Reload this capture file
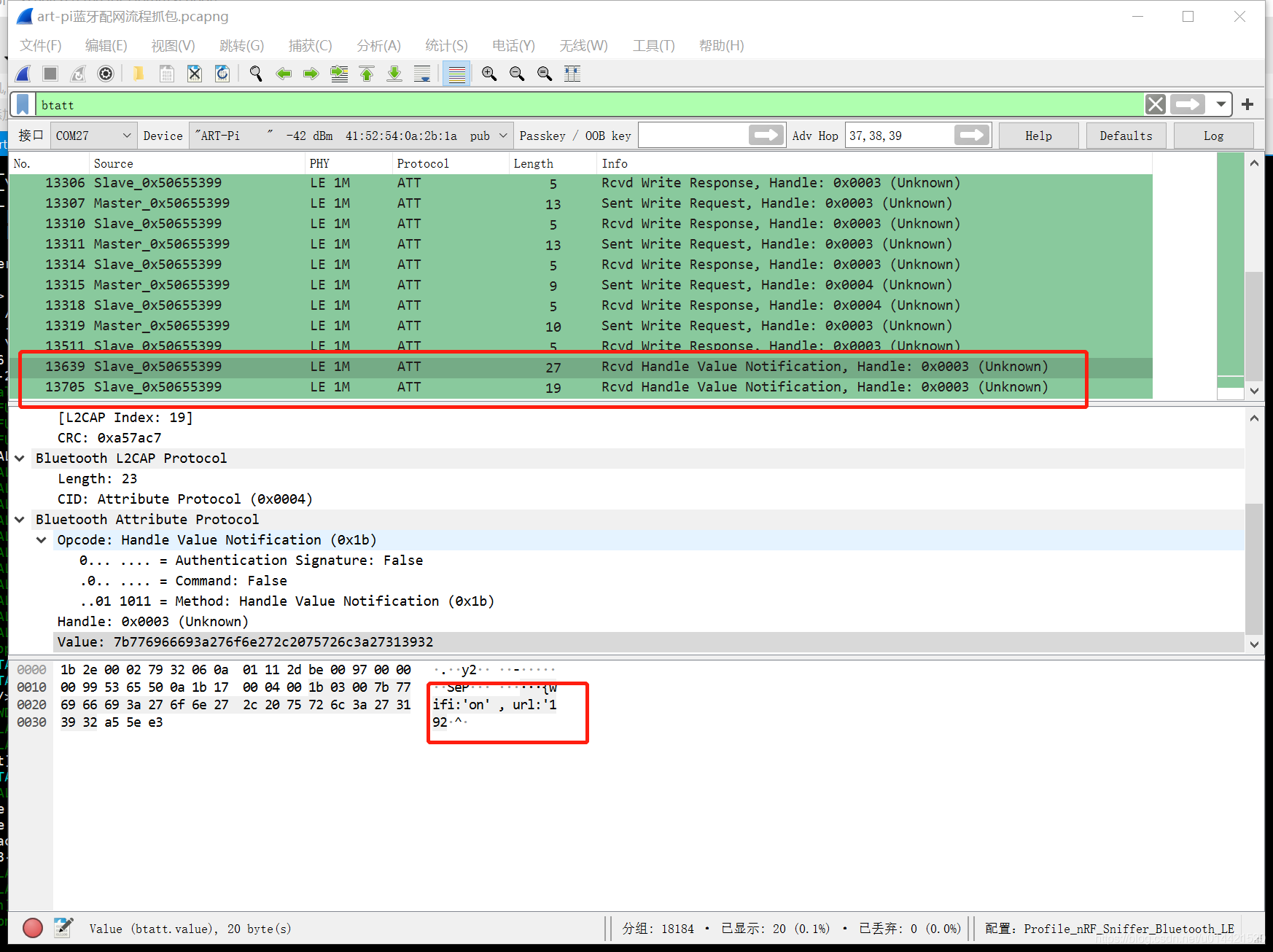Image resolution: width=1273 pixels, height=952 pixels. coord(222,74)
